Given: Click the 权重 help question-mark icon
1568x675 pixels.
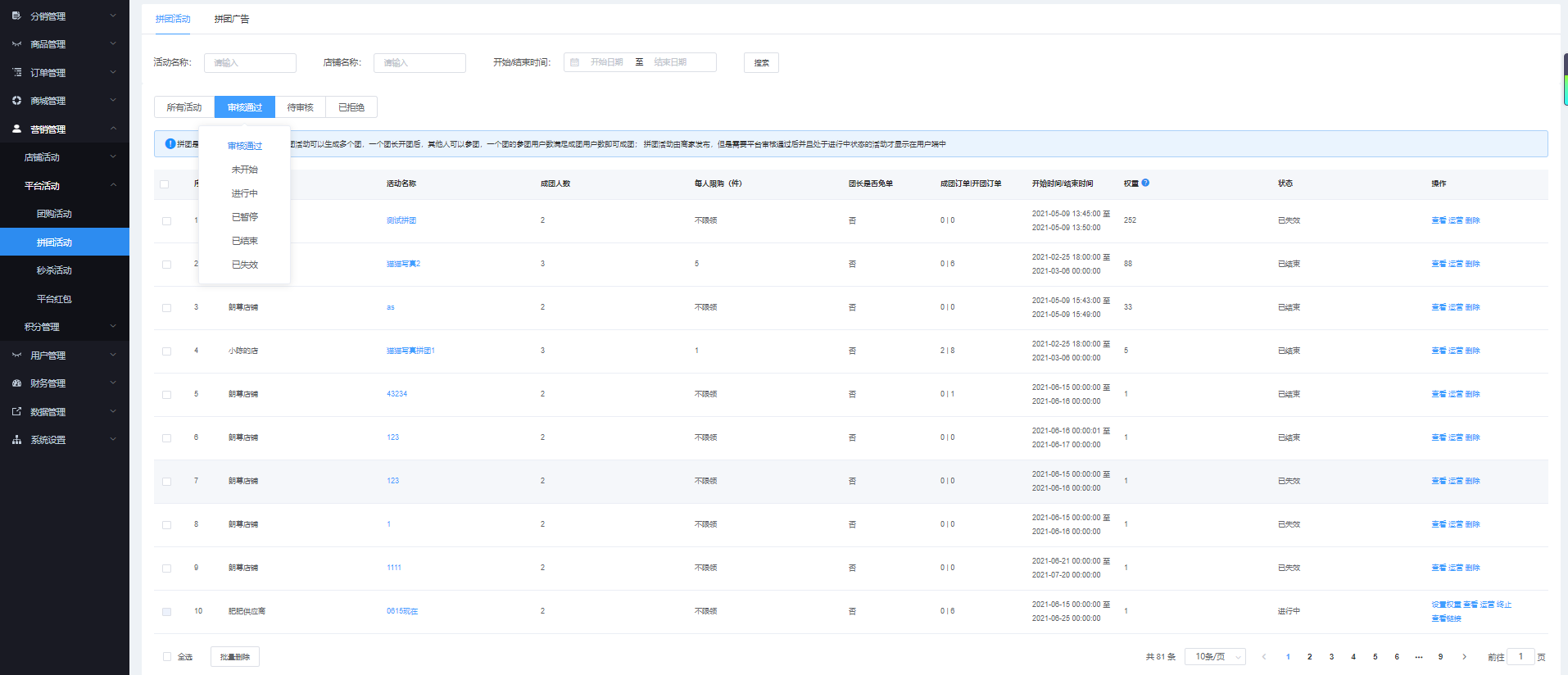Looking at the screenshot, I should (1145, 183).
